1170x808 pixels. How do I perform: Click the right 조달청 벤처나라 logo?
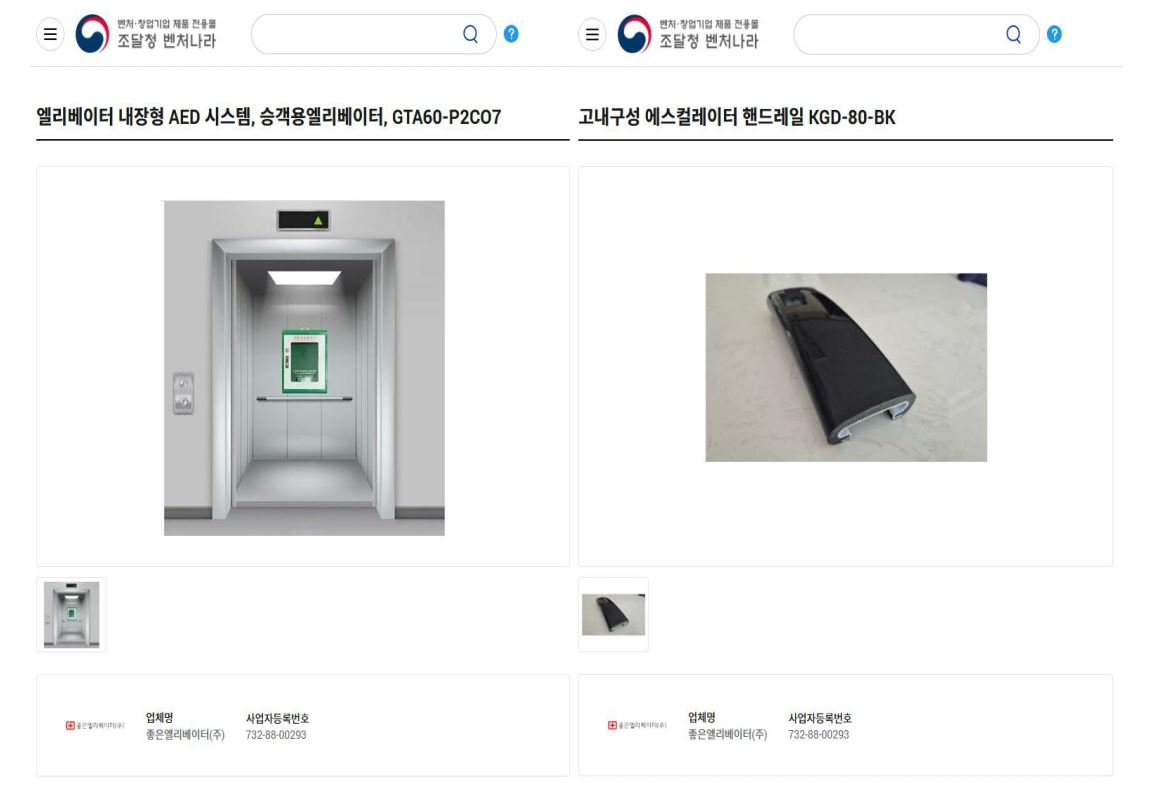pyautogui.click(x=688, y=34)
